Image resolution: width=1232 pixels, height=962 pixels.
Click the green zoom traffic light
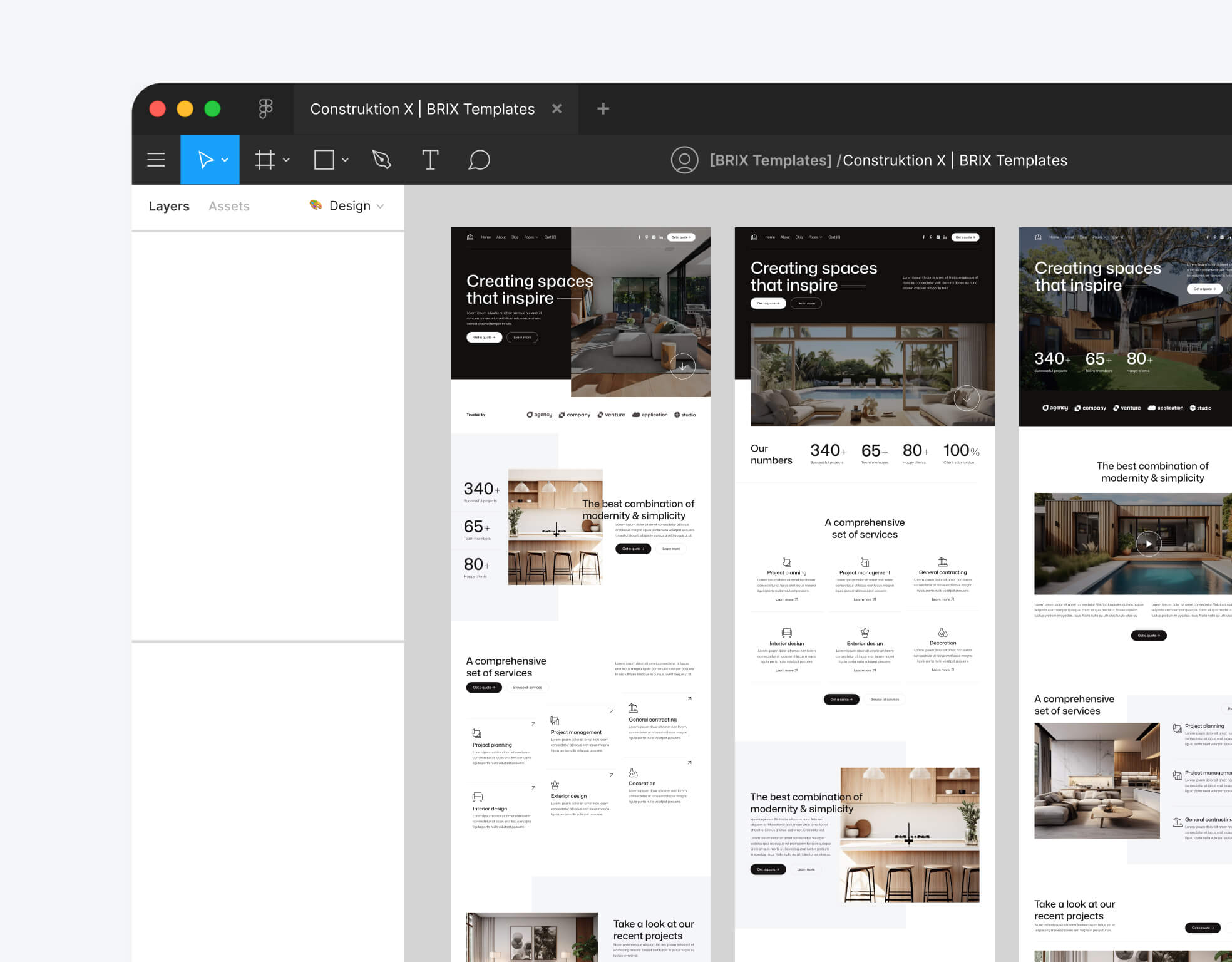pos(212,108)
